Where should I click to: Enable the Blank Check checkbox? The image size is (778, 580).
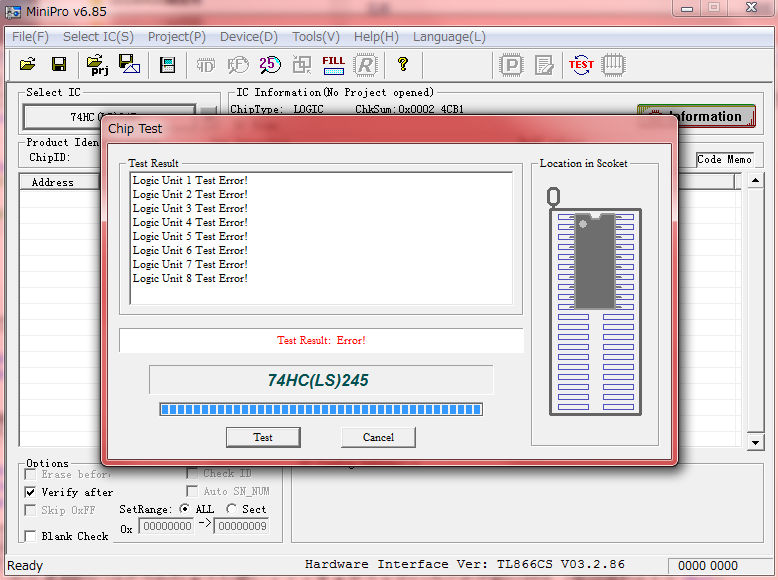[30, 536]
